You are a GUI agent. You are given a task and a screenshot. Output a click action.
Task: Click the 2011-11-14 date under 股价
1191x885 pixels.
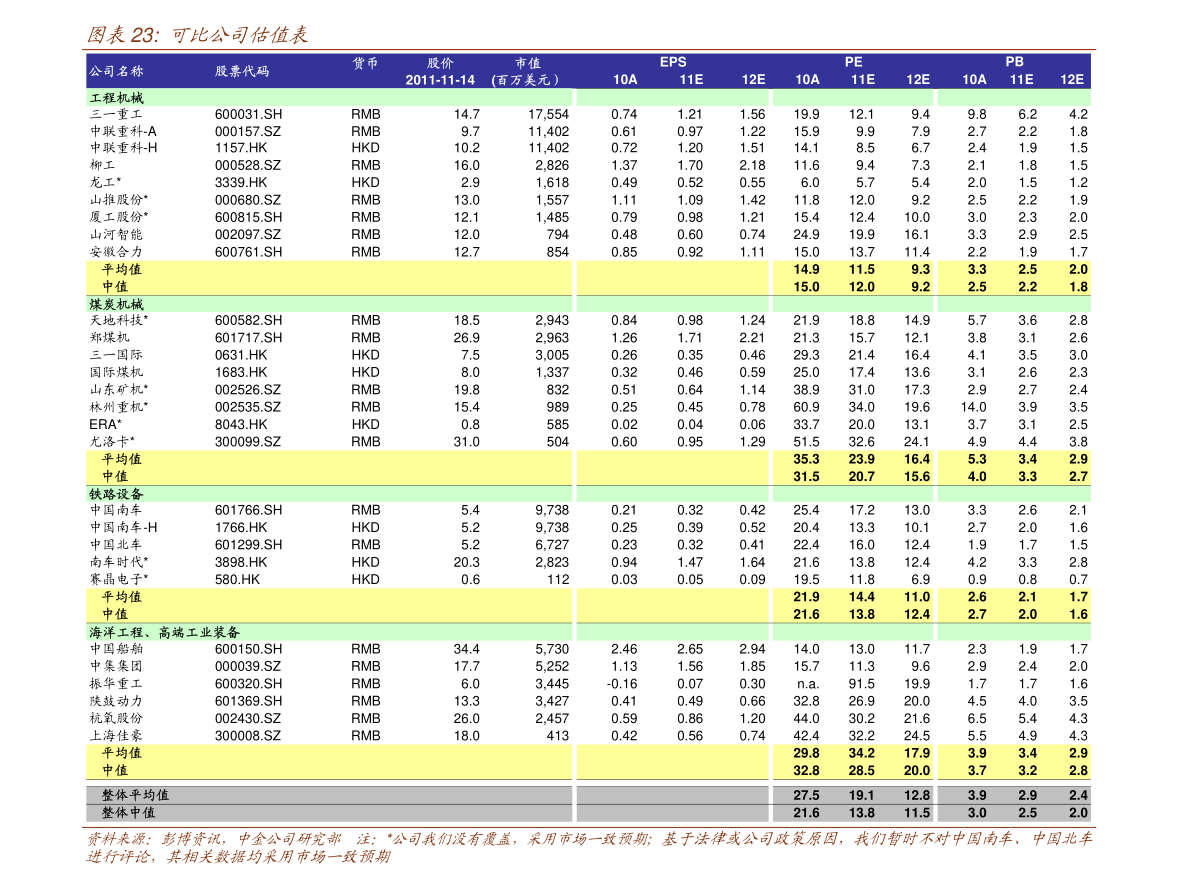pyautogui.click(x=440, y=80)
